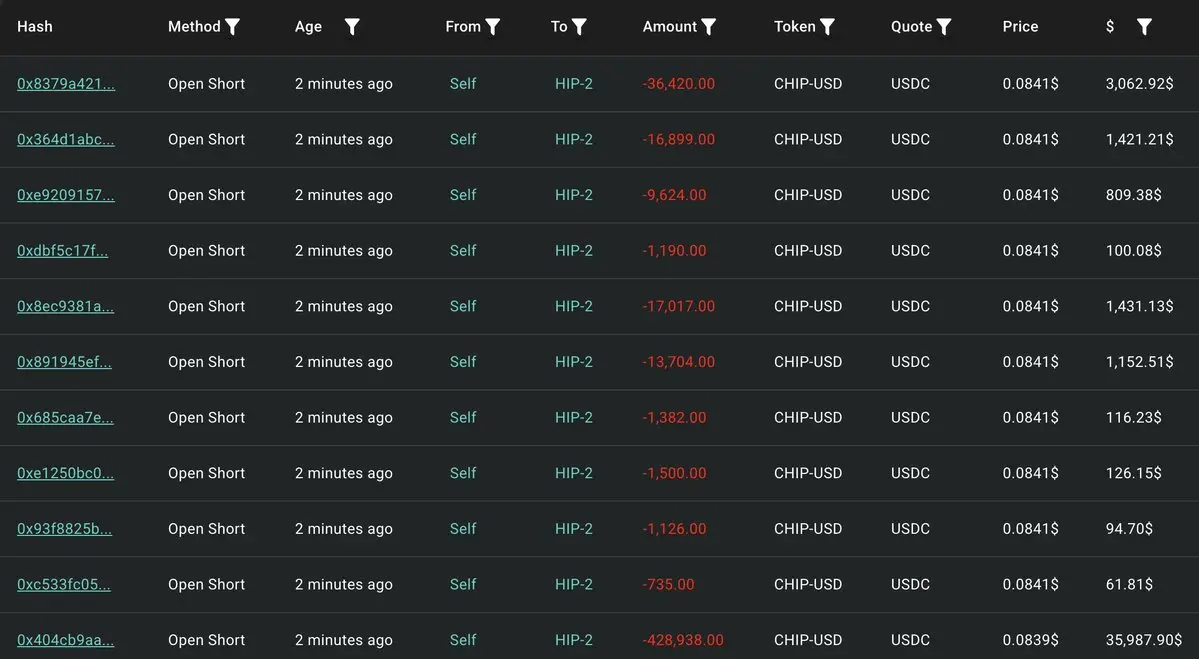1199x659 pixels.
Task: Click CHIP-USD in the 0x404cb9aa row
Action: (807, 640)
